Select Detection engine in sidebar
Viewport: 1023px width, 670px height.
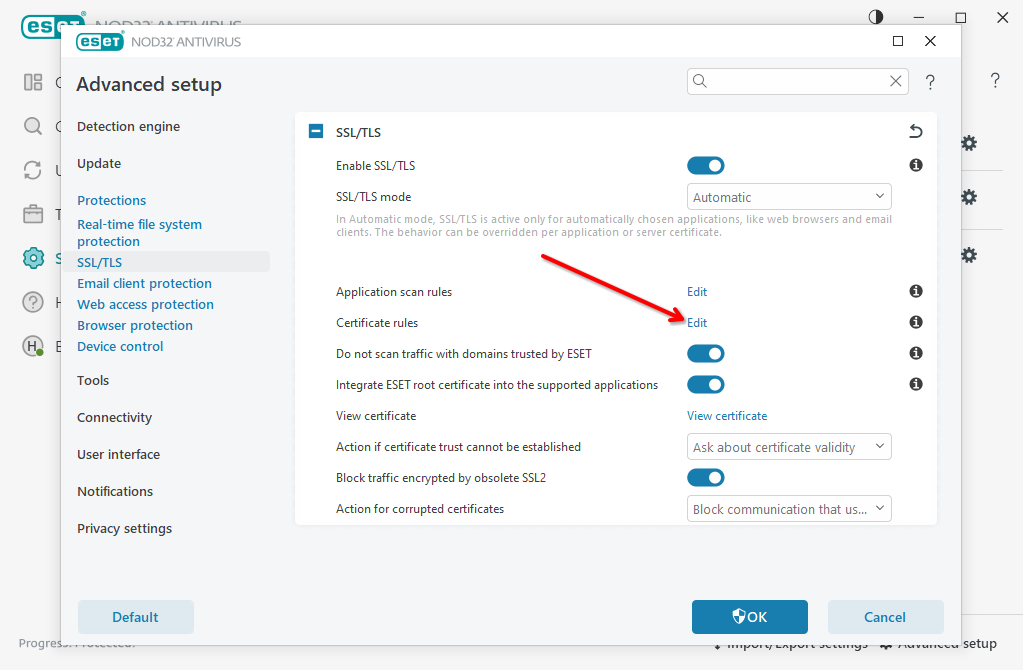tap(129, 127)
